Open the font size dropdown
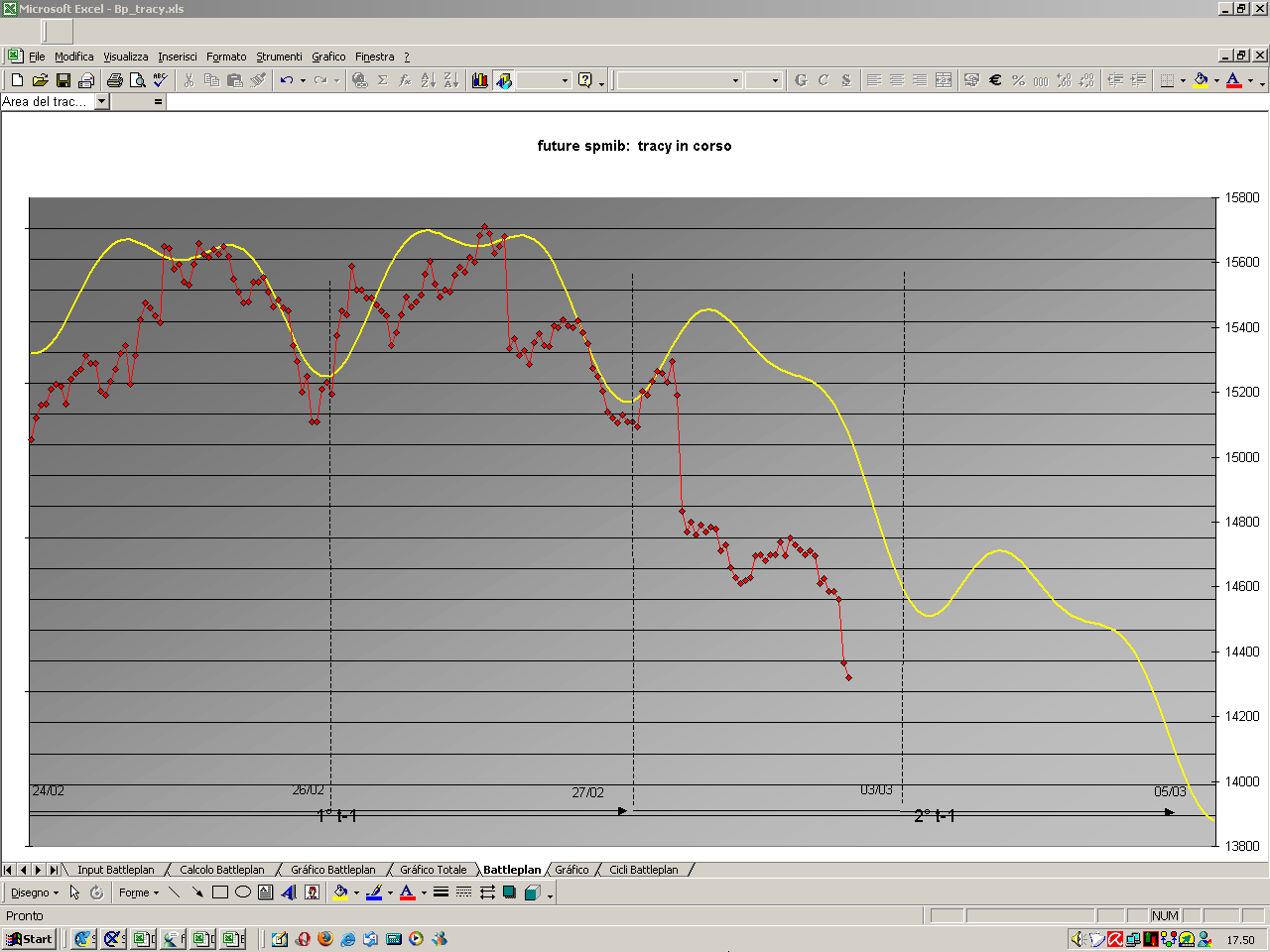The width and height of the screenshot is (1270, 952). pos(776,80)
